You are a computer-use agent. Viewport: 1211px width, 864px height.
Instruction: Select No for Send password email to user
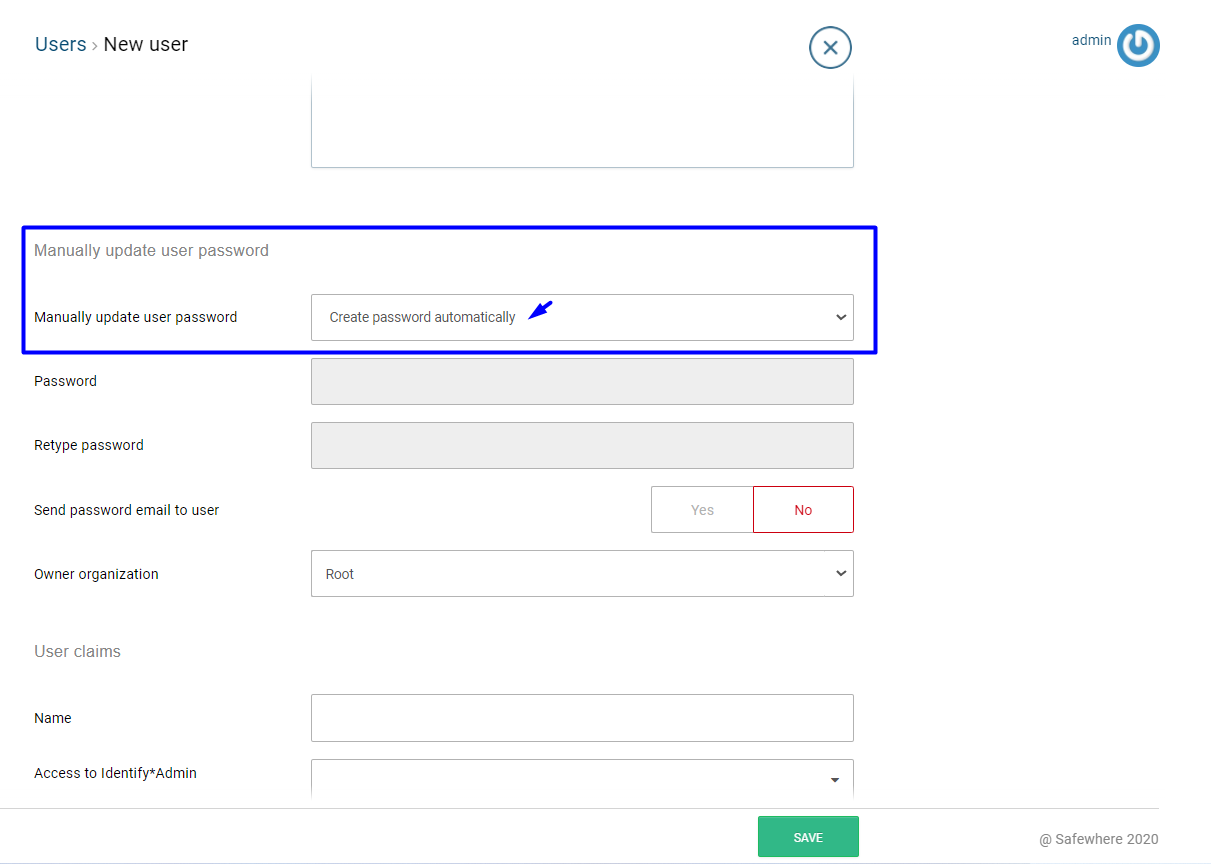click(803, 510)
